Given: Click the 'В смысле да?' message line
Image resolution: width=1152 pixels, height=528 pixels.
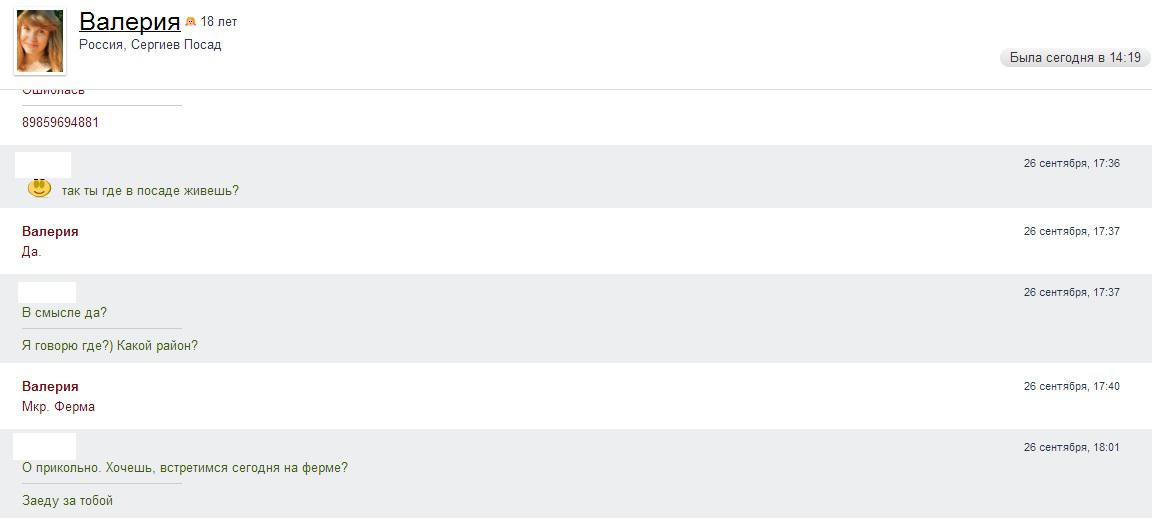Looking at the screenshot, I should coord(64,313).
